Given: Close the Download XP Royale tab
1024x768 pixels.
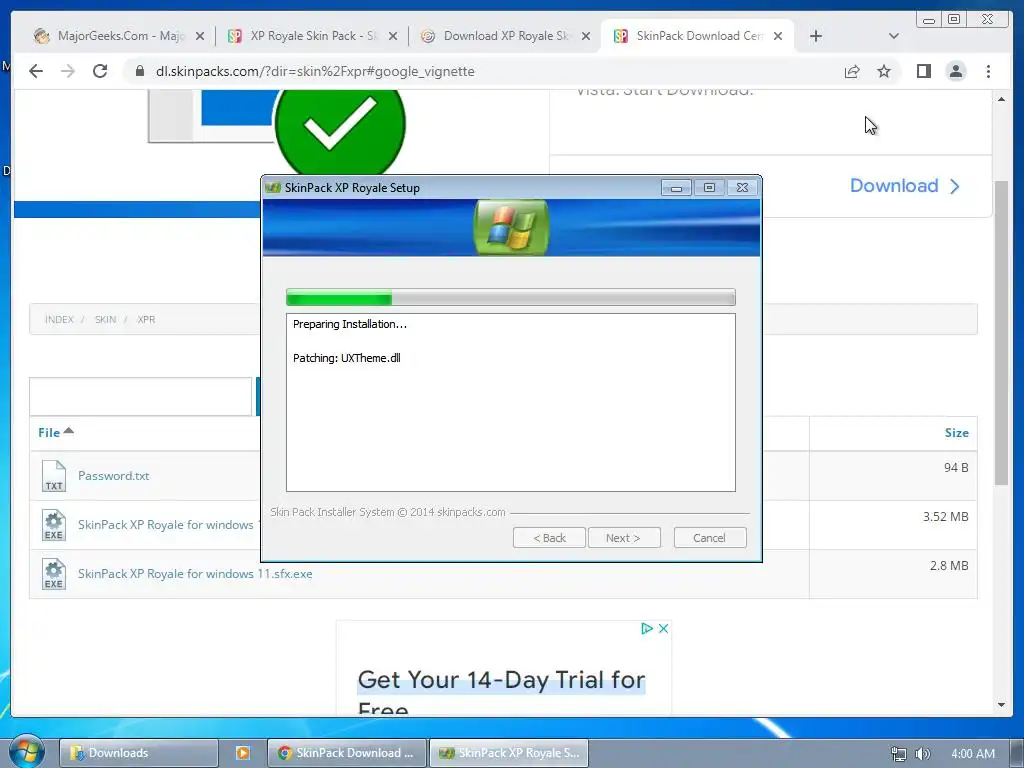Looking at the screenshot, I should [x=586, y=37].
